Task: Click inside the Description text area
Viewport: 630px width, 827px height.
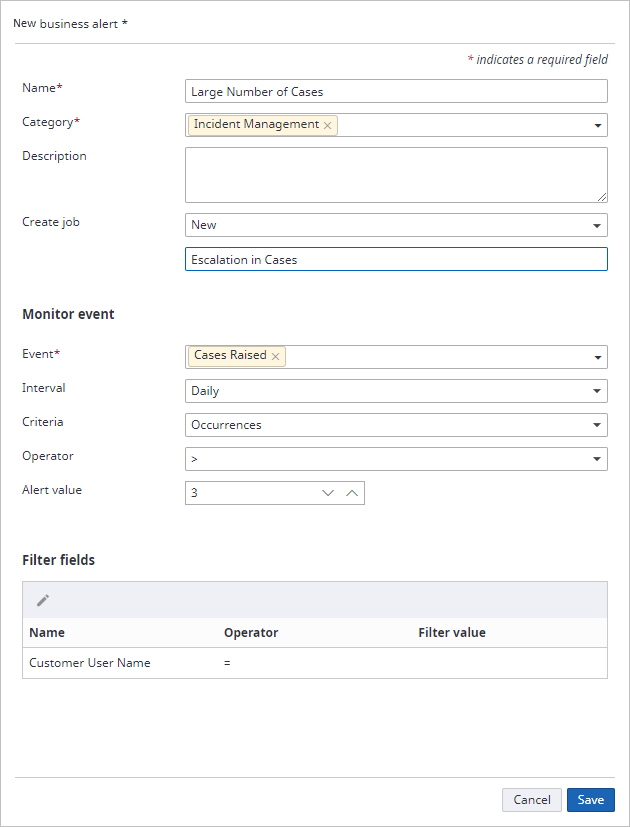Action: coord(396,175)
